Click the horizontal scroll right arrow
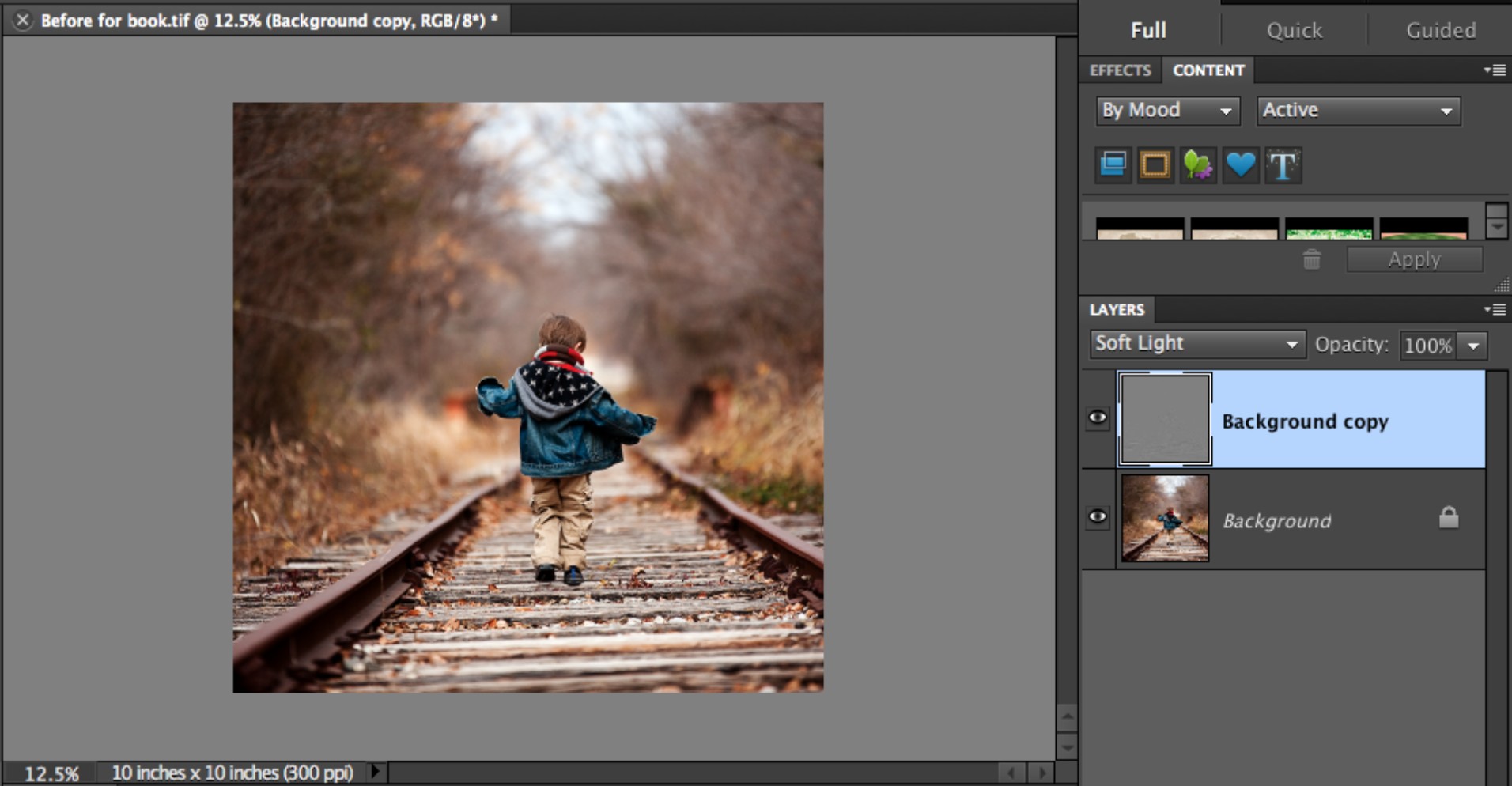Screen dimensions: 1512x786 click(1041, 773)
